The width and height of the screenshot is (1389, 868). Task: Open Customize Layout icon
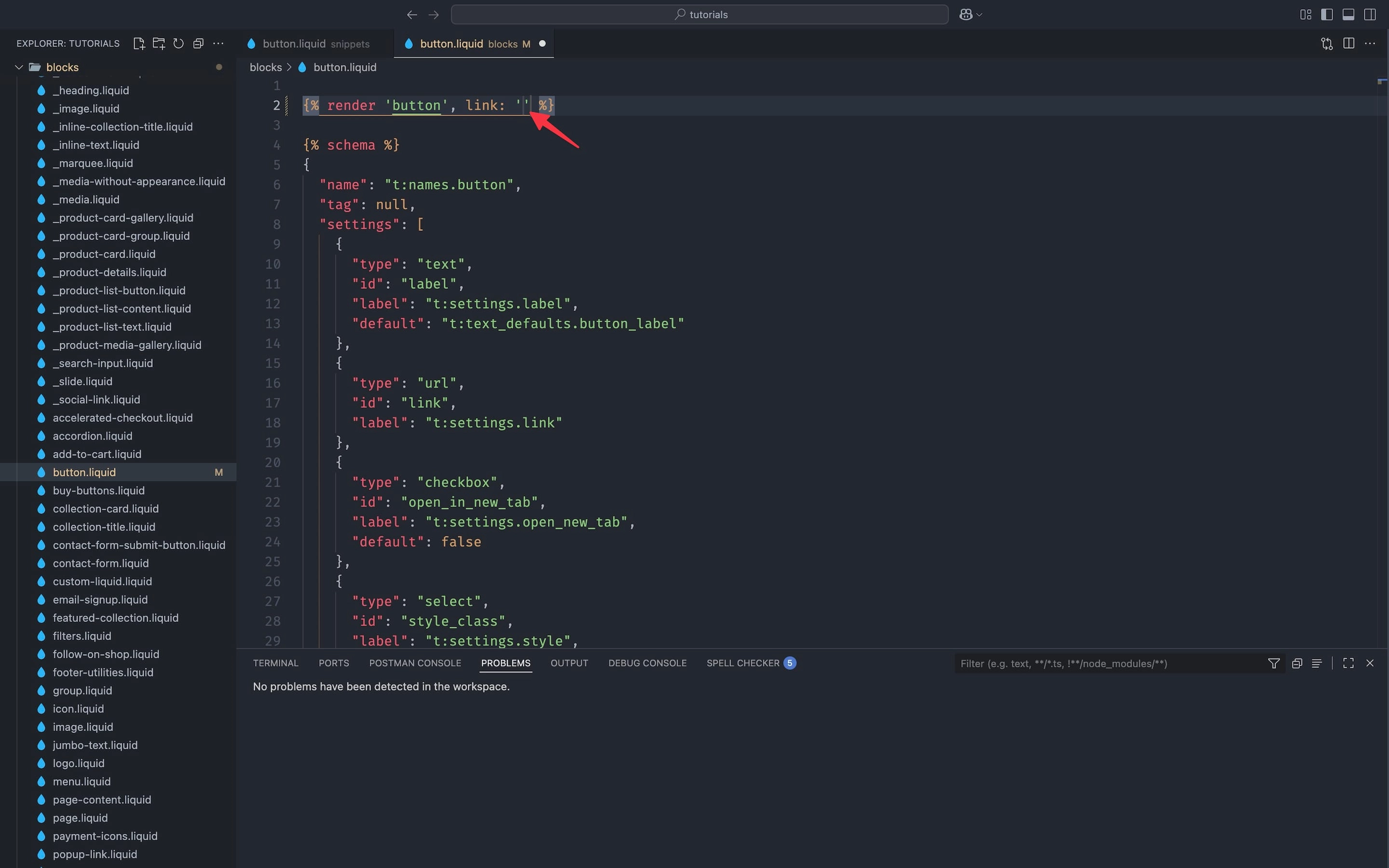1306,15
